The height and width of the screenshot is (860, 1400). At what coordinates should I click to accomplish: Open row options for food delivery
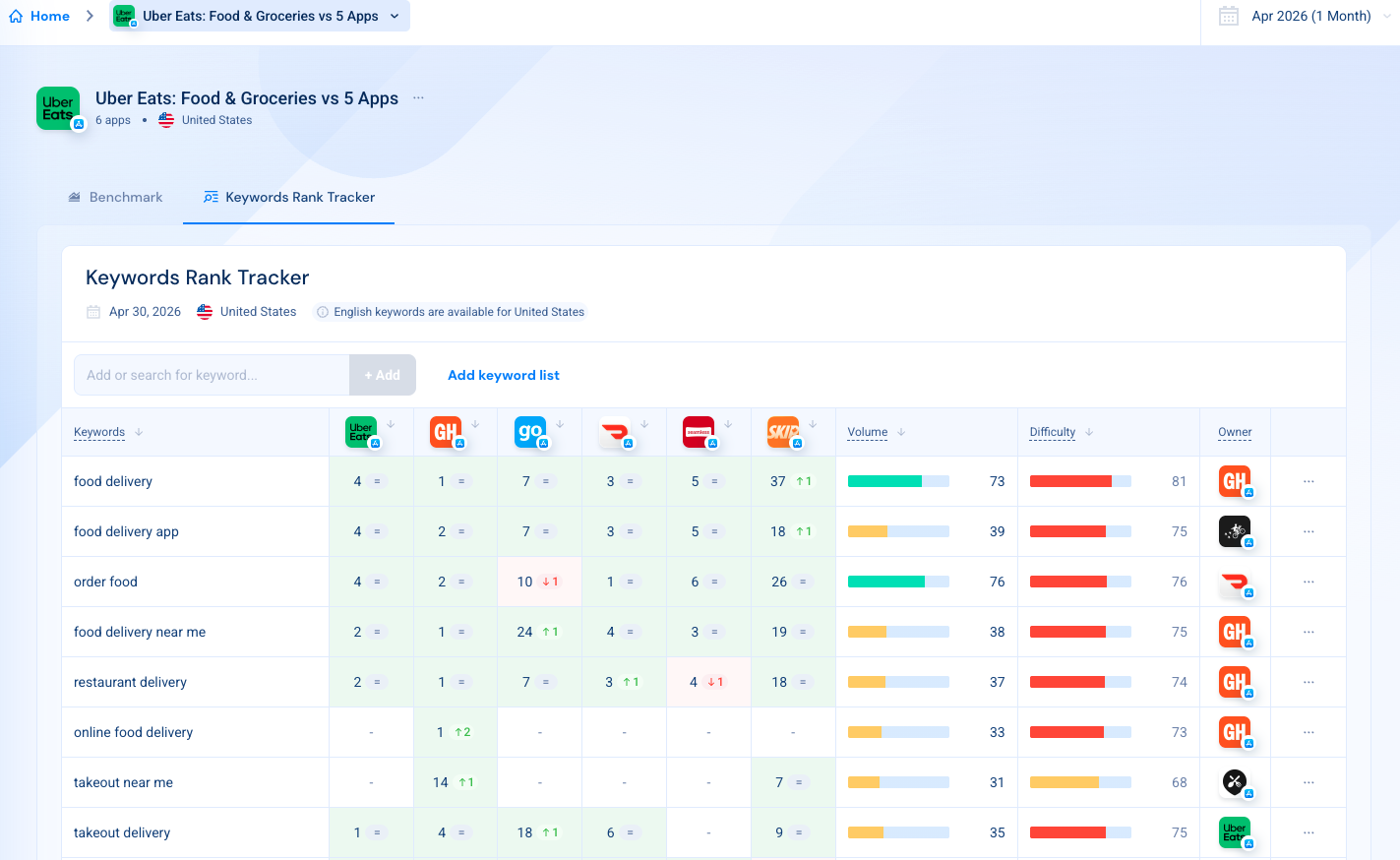point(1309,481)
